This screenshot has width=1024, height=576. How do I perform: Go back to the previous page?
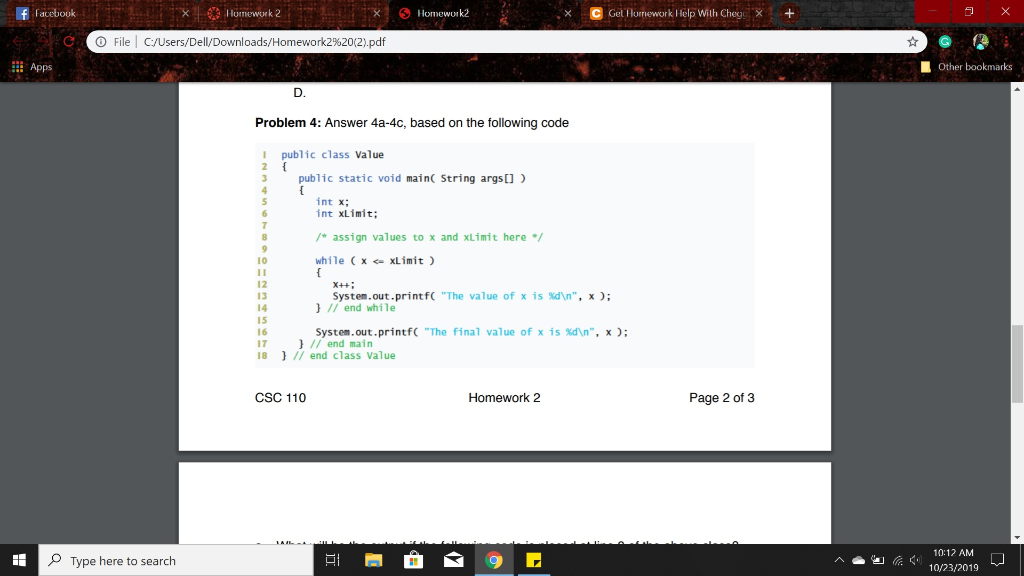click(x=18, y=42)
